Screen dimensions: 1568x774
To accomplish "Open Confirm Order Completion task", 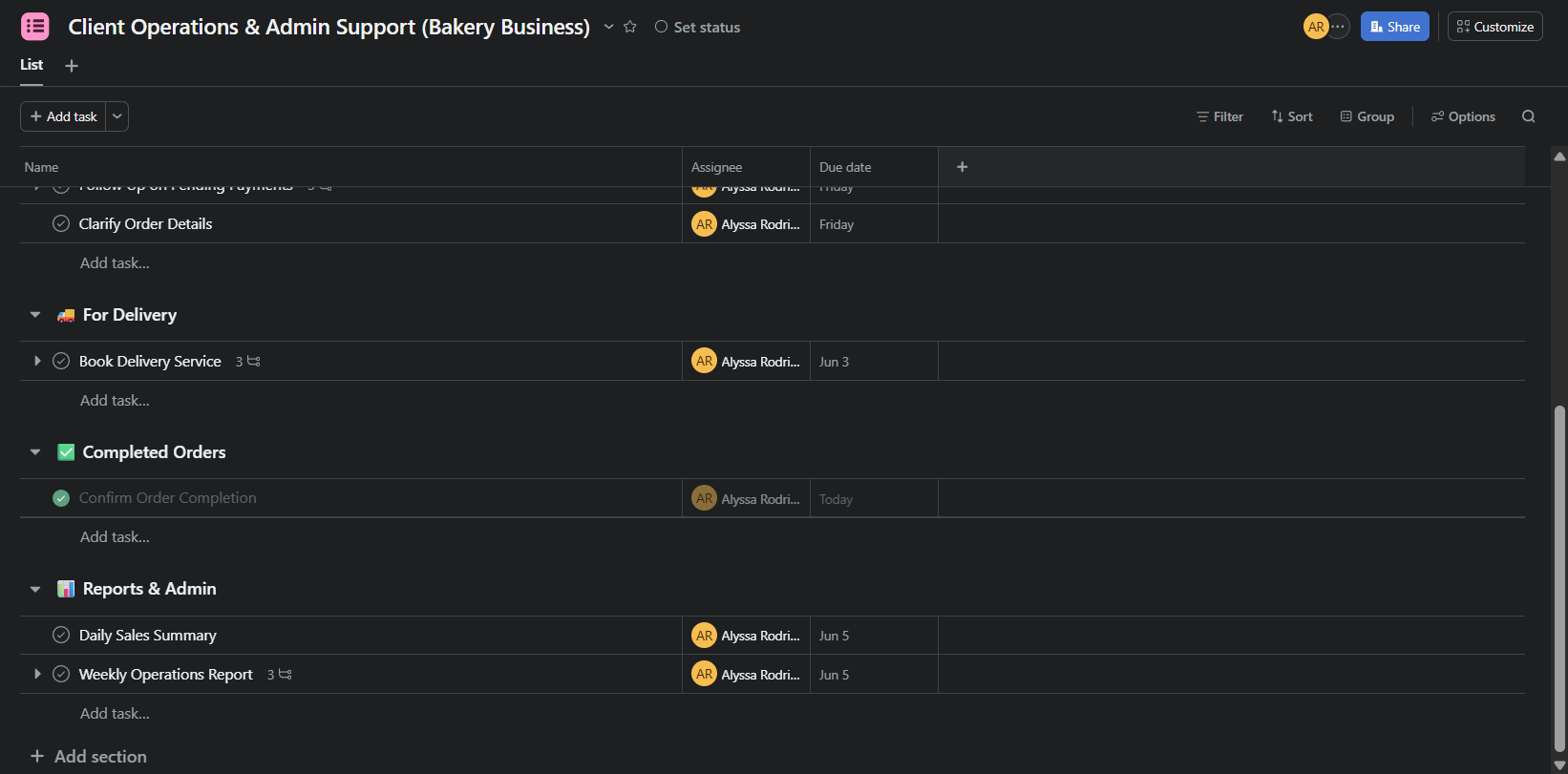I will (168, 498).
